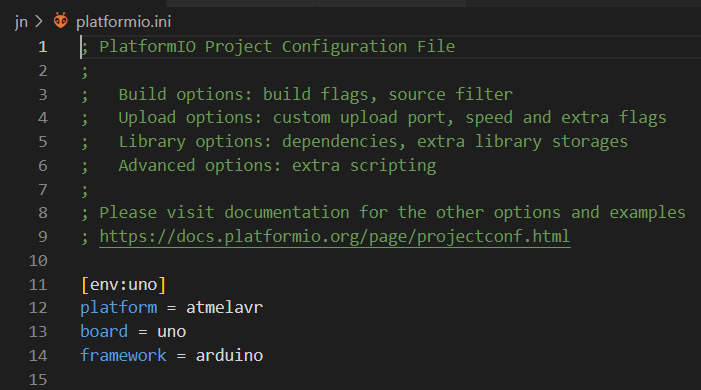This screenshot has height=390, width=701.
Task: Click line number 10 in the gutter
Action: click(x=38, y=260)
